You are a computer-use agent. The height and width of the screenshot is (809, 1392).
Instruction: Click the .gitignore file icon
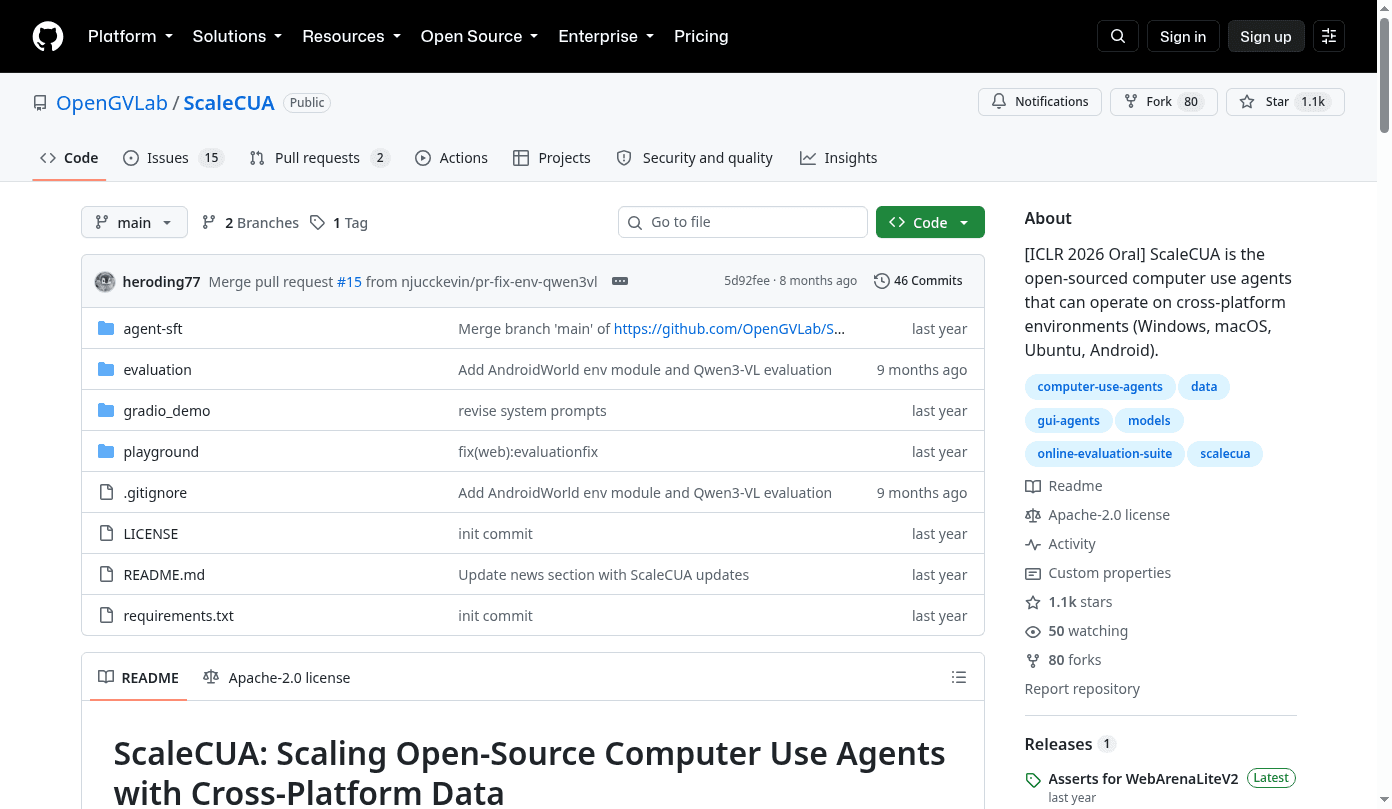(x=107, y=492)
